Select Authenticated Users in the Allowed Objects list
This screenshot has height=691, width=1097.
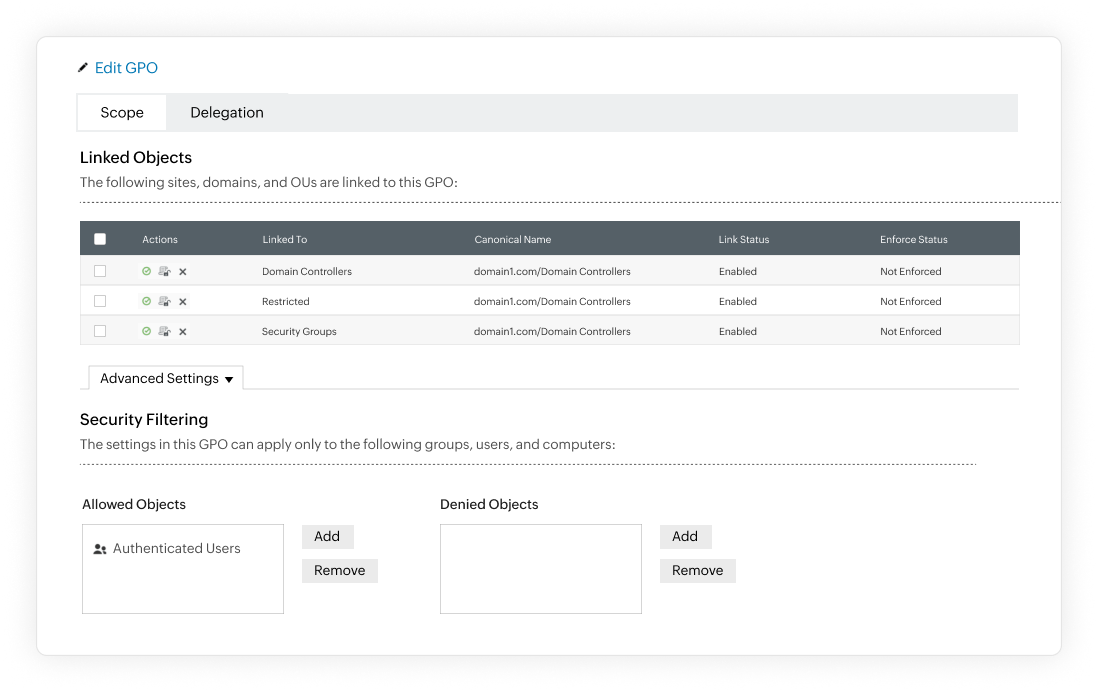[176, 548]
